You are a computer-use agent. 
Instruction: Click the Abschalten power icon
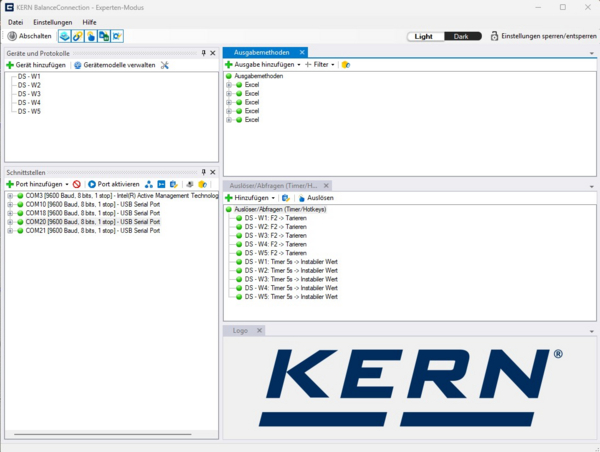pos(12,36)
